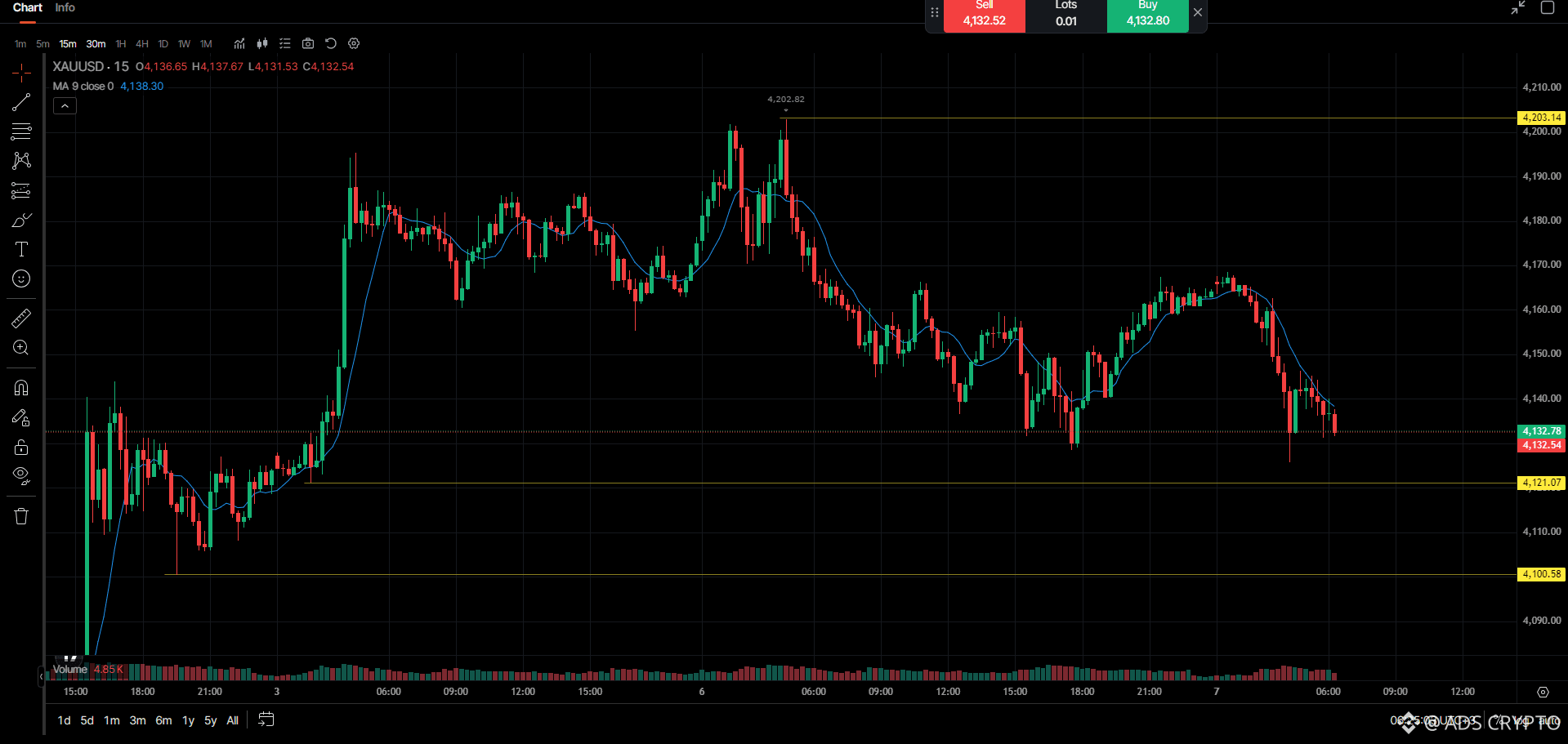Hide all drawings with eye icon
Screen dimensions: 1568x744
(21, 476)
